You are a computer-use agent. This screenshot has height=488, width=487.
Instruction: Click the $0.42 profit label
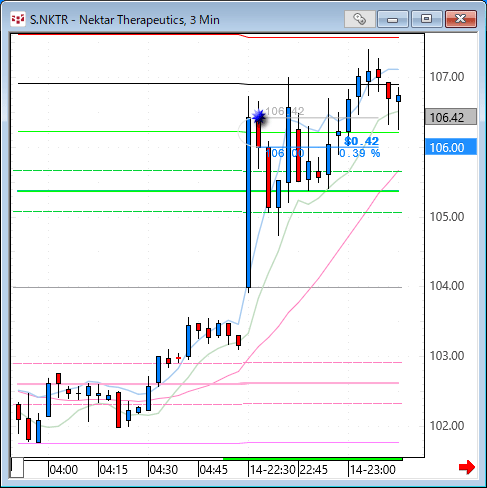pos(362,141)
